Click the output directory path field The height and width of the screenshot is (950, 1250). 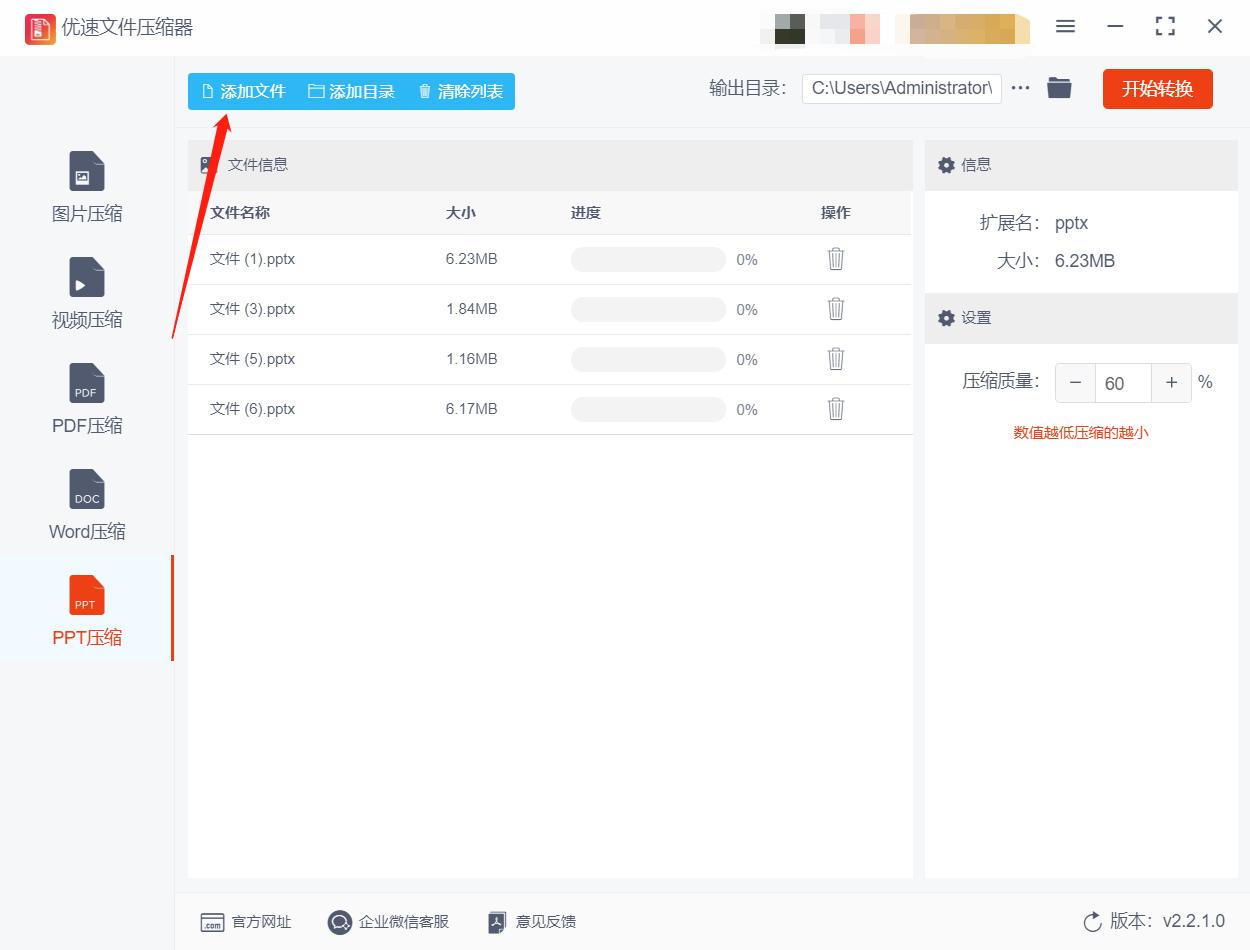pyautogui.click(x=901, y=88)
